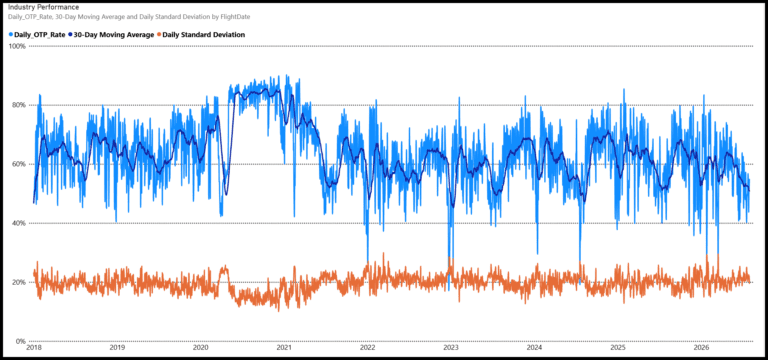
Task: Click the chart subtitle mentioning FlightDate
Action: [129, 17]
